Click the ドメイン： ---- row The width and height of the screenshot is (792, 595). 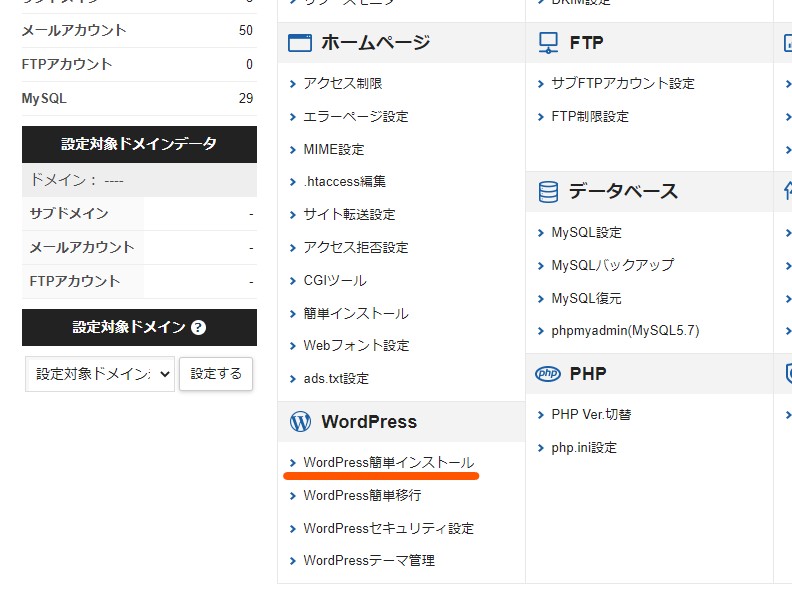coord(139,180)
